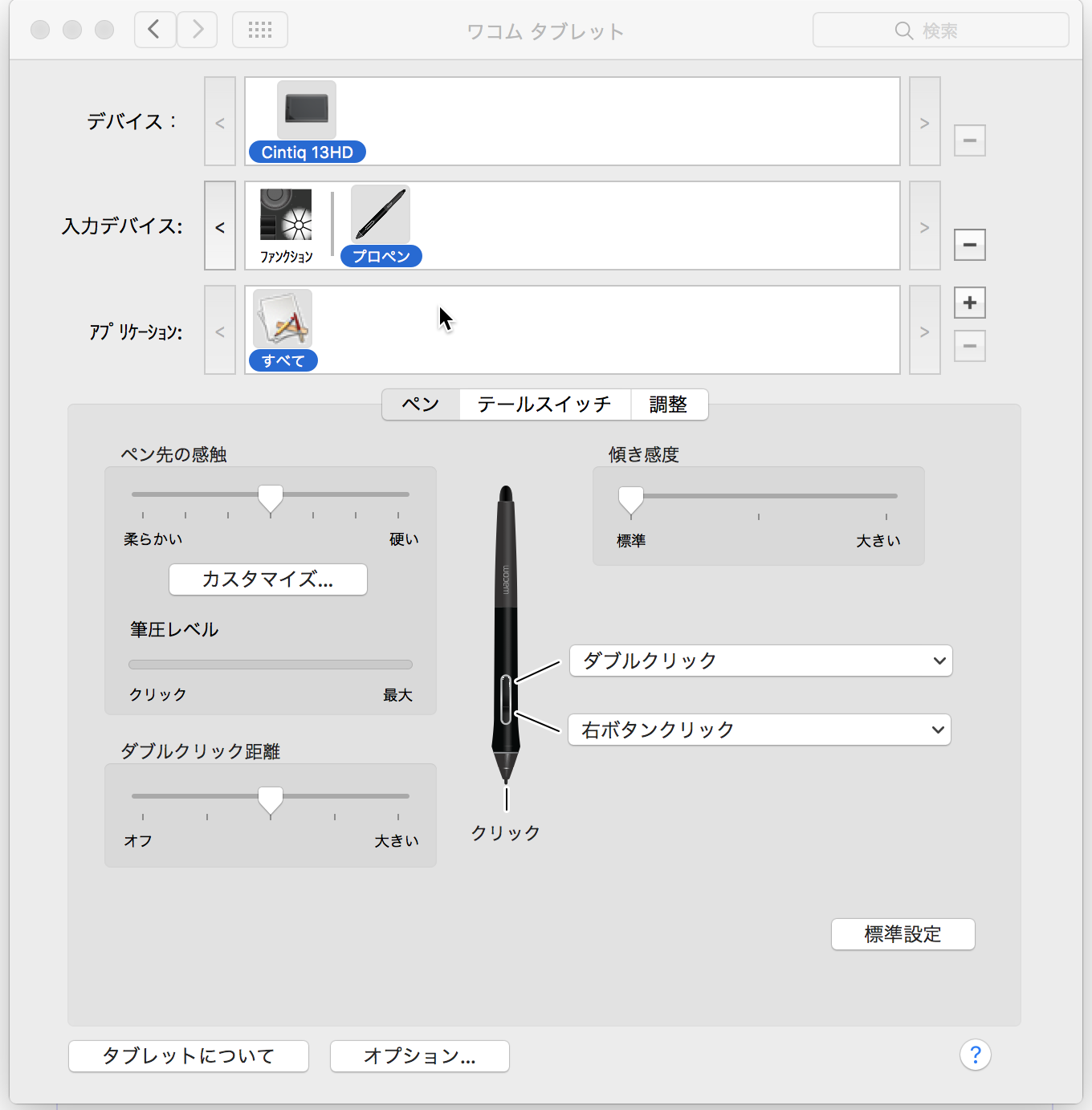Open タブレットについて about dialog
This screenshot has width=1092, height=1110.
click(189, 1056)
